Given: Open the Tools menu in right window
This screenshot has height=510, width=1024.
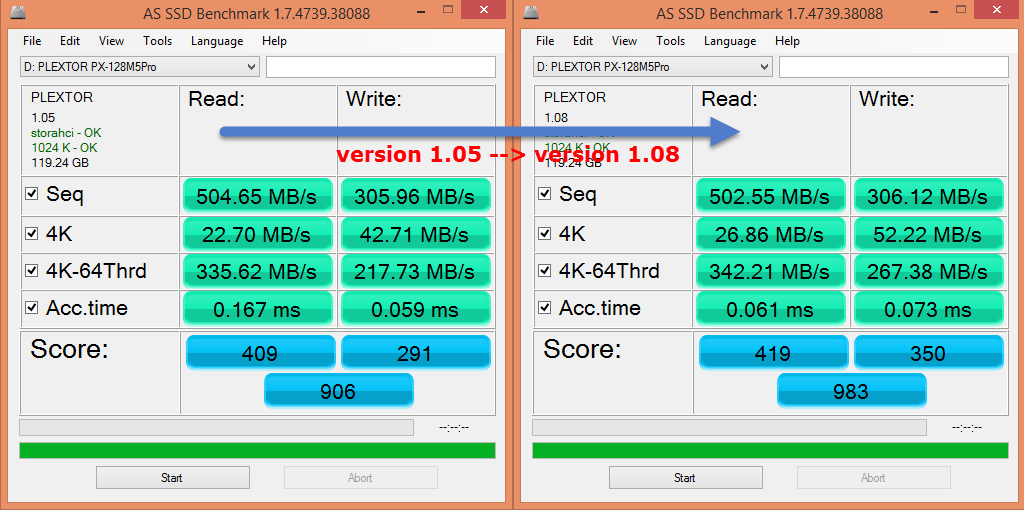Looking at the screenshot, I should [x=670, y=41].
